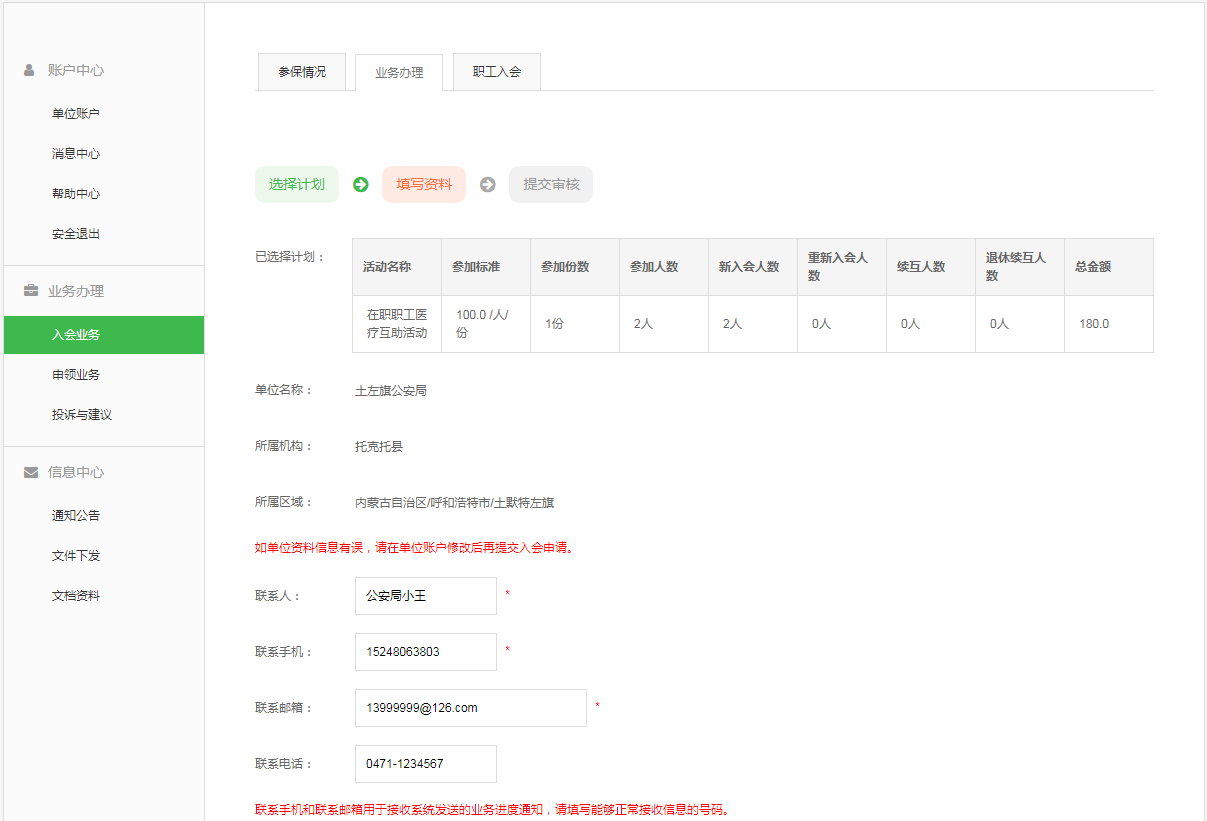The height and width of the screenshot is (821, 1207).
Task: Switch to the 参保情况 tab
Action: click(301, 72)
